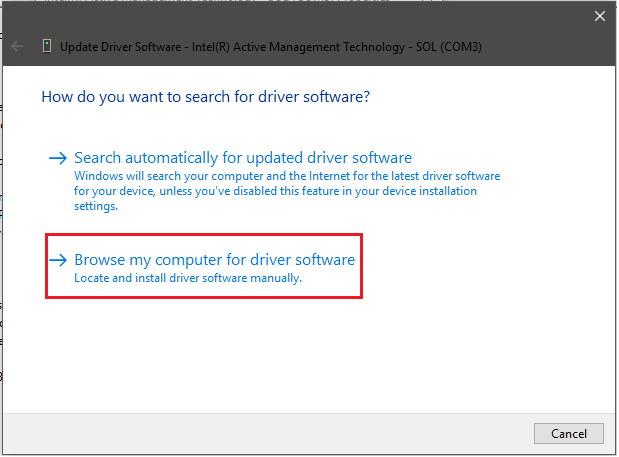Choose Search automatically for updated driver software

pyautogui.click(x=243, y=158)
